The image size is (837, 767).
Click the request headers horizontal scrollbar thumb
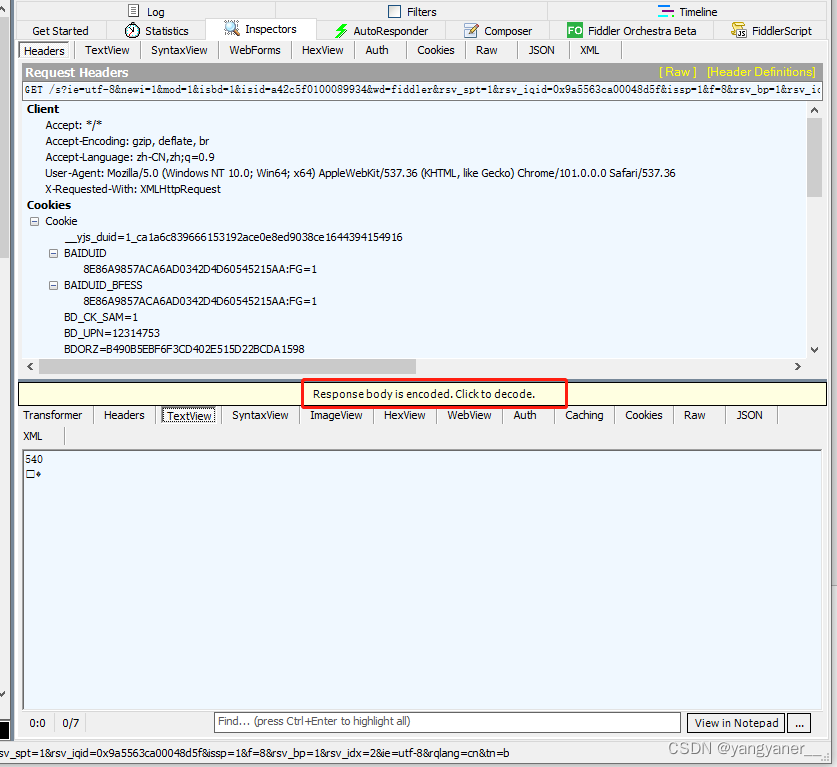(x=227, y=367)
